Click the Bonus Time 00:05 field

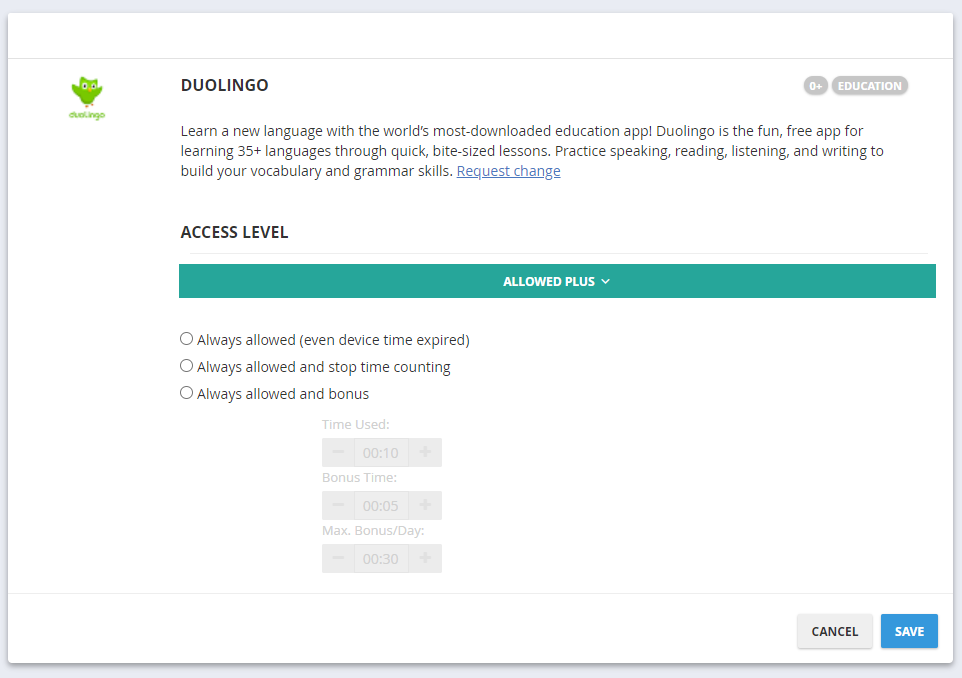(381, 505)
